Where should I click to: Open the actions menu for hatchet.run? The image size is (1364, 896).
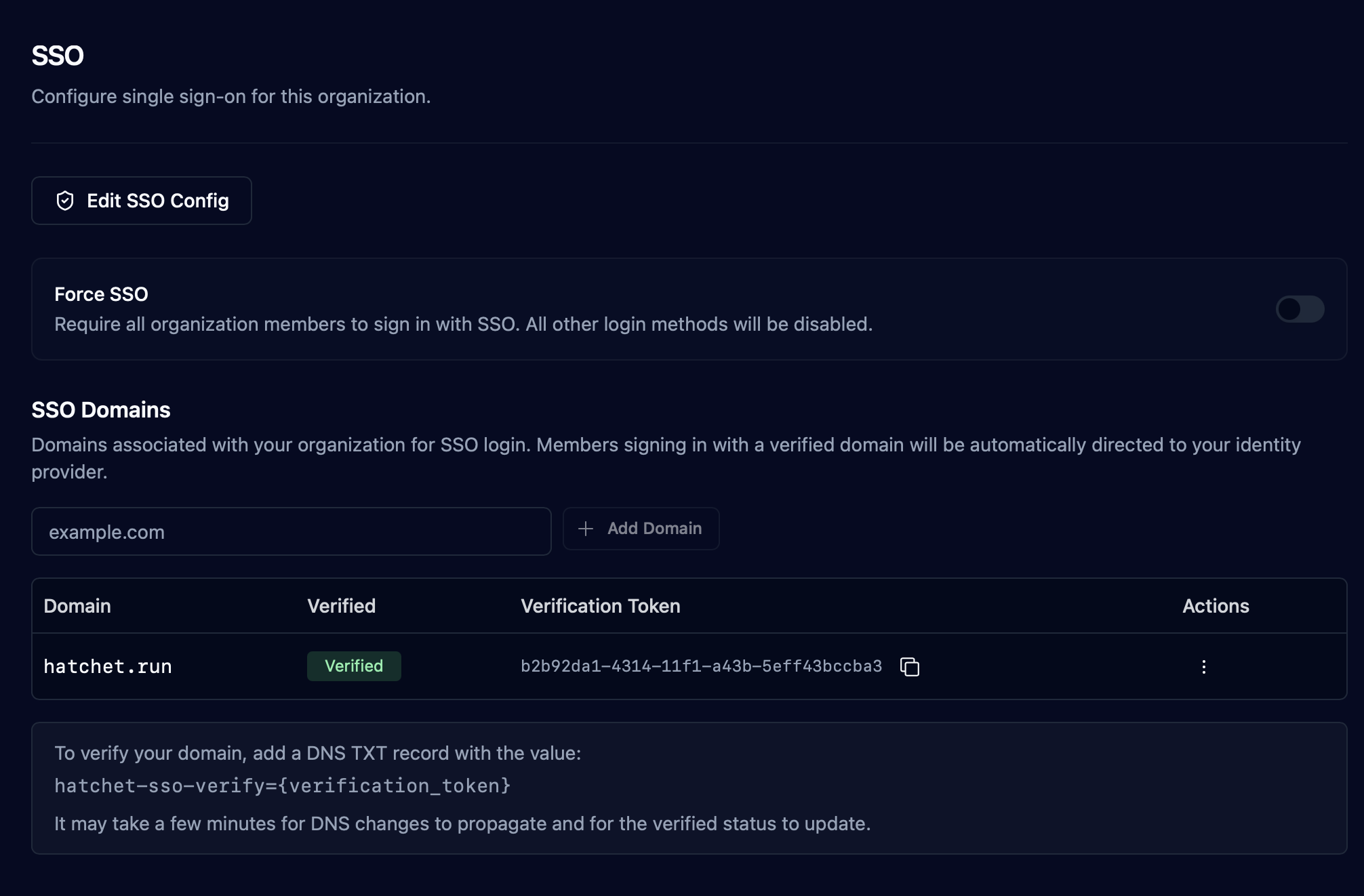1203,667
